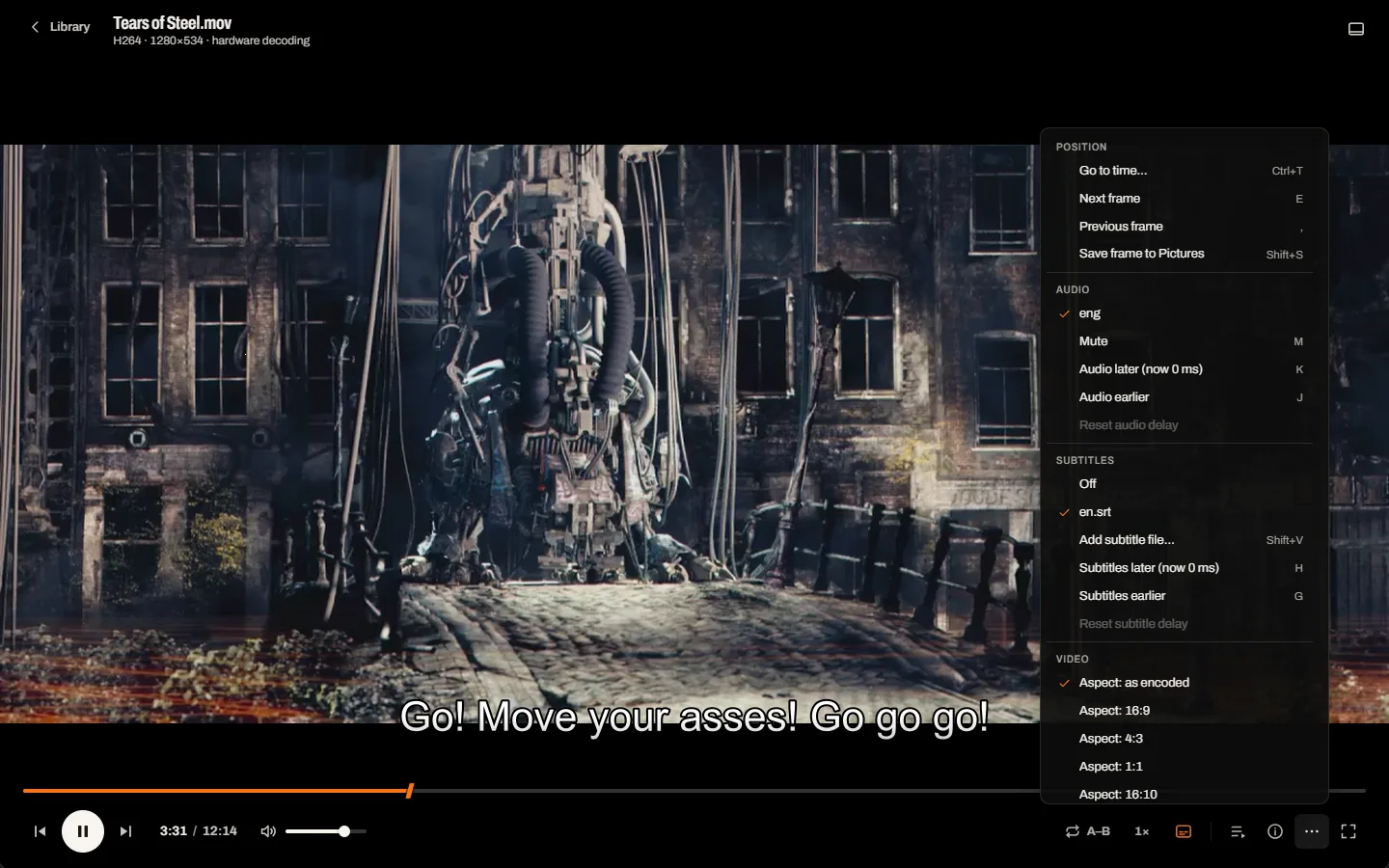Show media info icon
Screen dimensions: 1389x868
point(1275,831)
